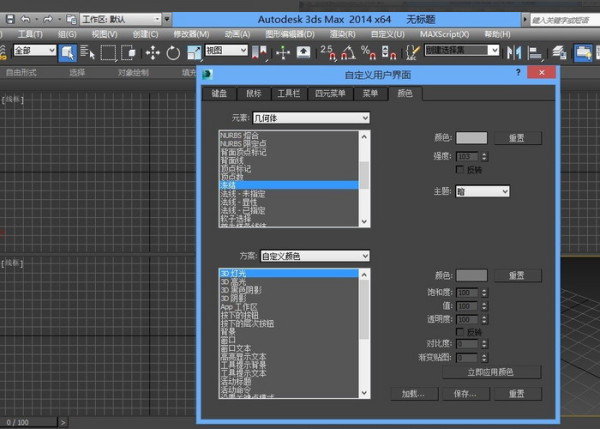
Task: Open Select by Name tool
Action: (88, 52)
